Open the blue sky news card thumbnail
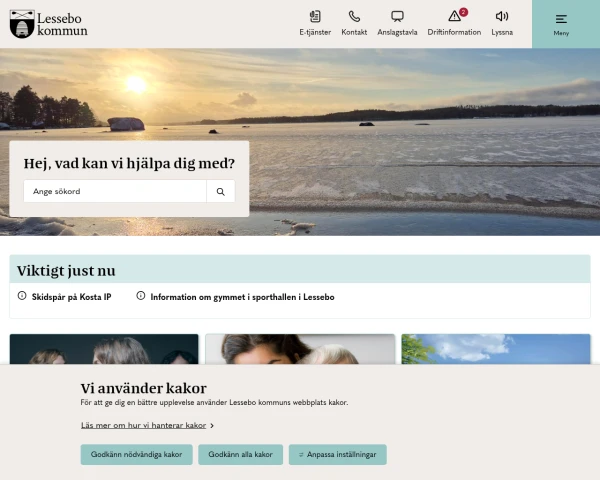Viewport: 600px width, 480px height. pyautogui.click(x=496, y=349)
